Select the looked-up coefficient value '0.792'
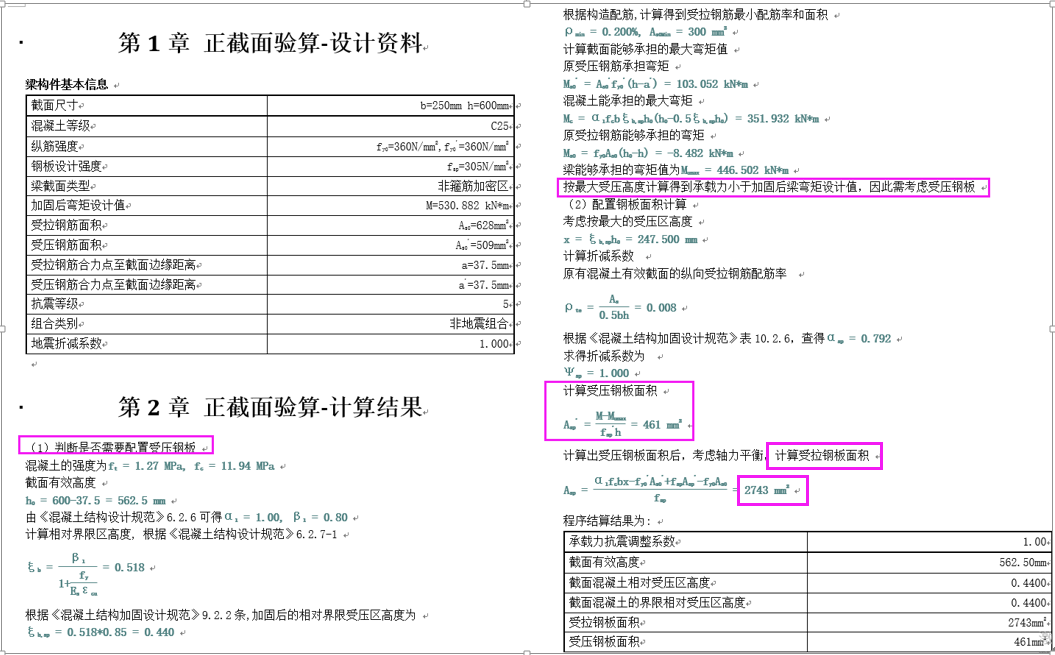This screenshot has width=1055, height=655. tap(876, 339)
